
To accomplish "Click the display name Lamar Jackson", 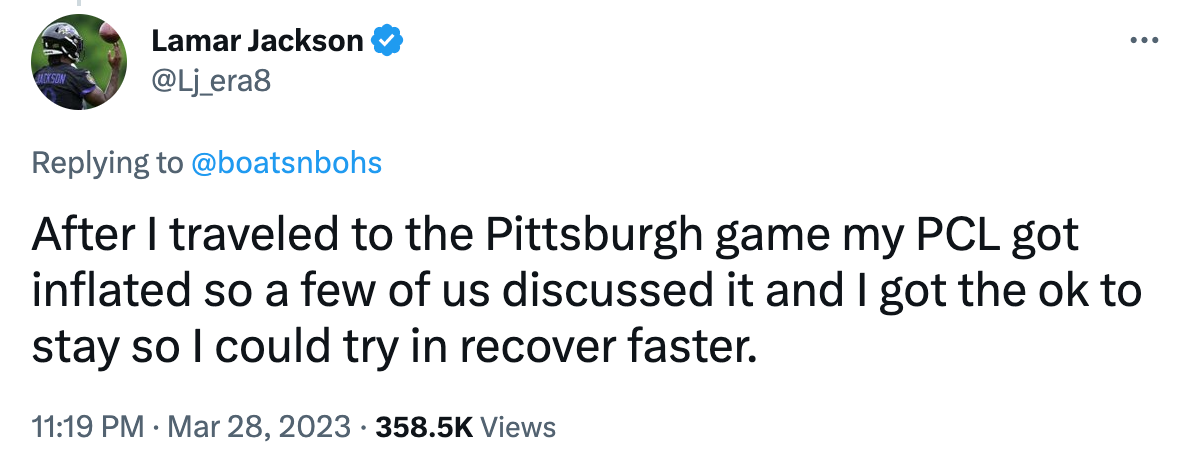I will tap(257, 41).
